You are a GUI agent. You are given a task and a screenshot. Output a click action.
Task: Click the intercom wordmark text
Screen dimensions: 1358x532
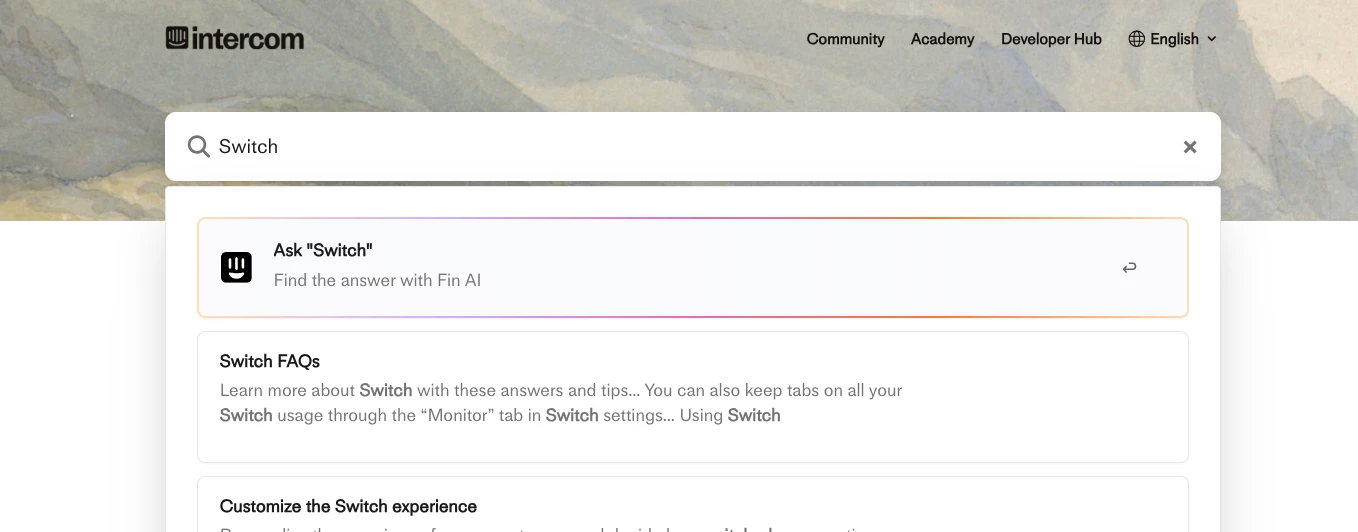[248, 39]
